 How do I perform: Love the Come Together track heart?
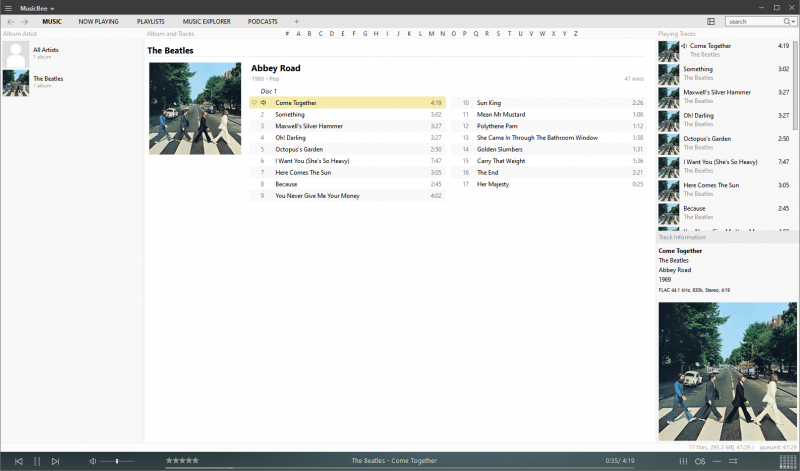point(254,102)
